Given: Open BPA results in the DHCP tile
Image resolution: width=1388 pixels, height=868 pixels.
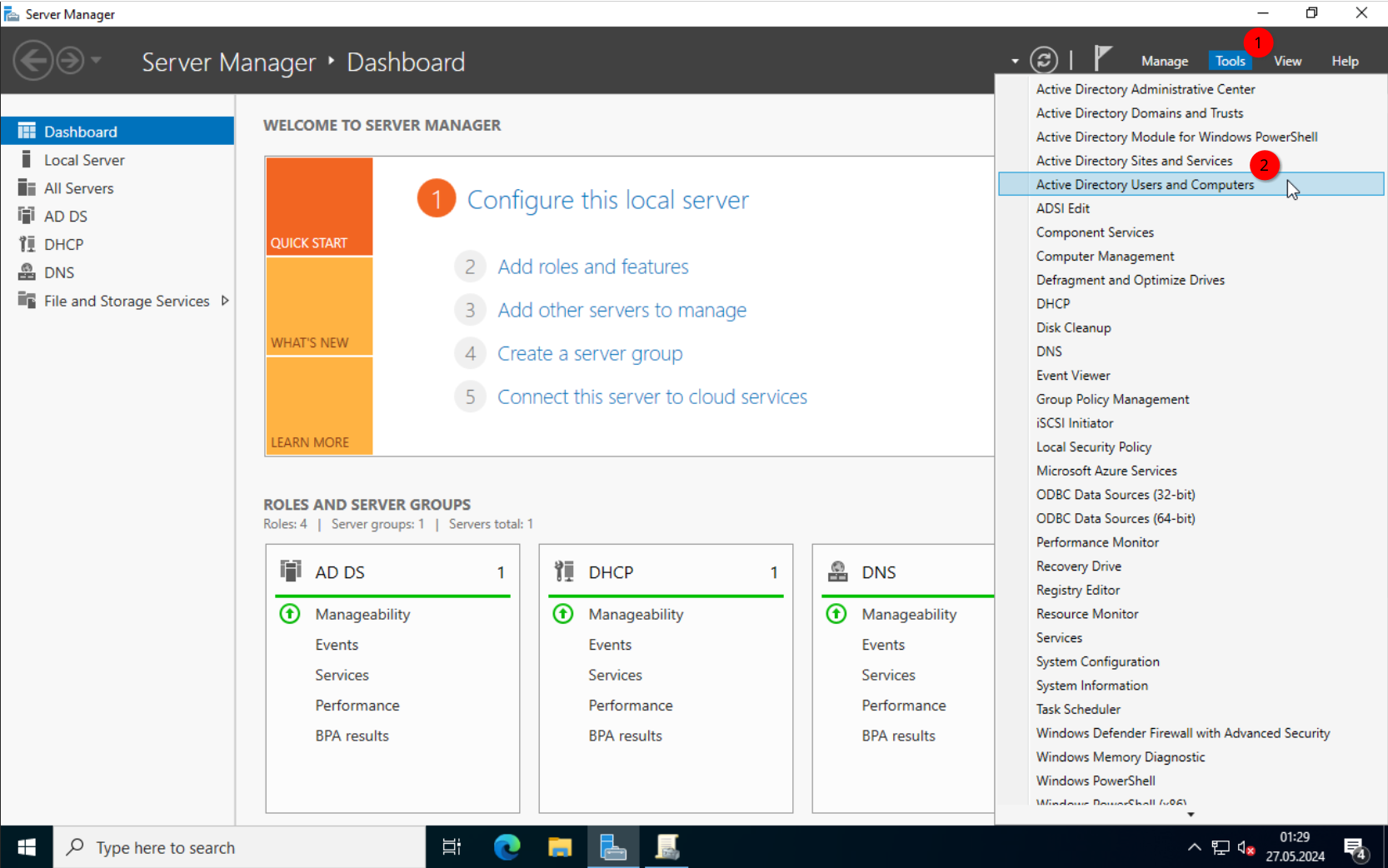Looking at the screenshot, I should [x=625, y=736].
